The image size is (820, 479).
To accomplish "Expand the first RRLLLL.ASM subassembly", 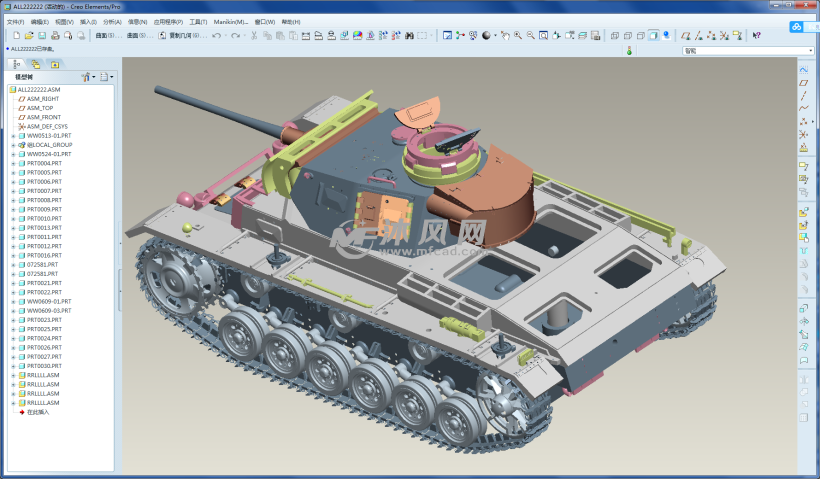I will 13,376.
